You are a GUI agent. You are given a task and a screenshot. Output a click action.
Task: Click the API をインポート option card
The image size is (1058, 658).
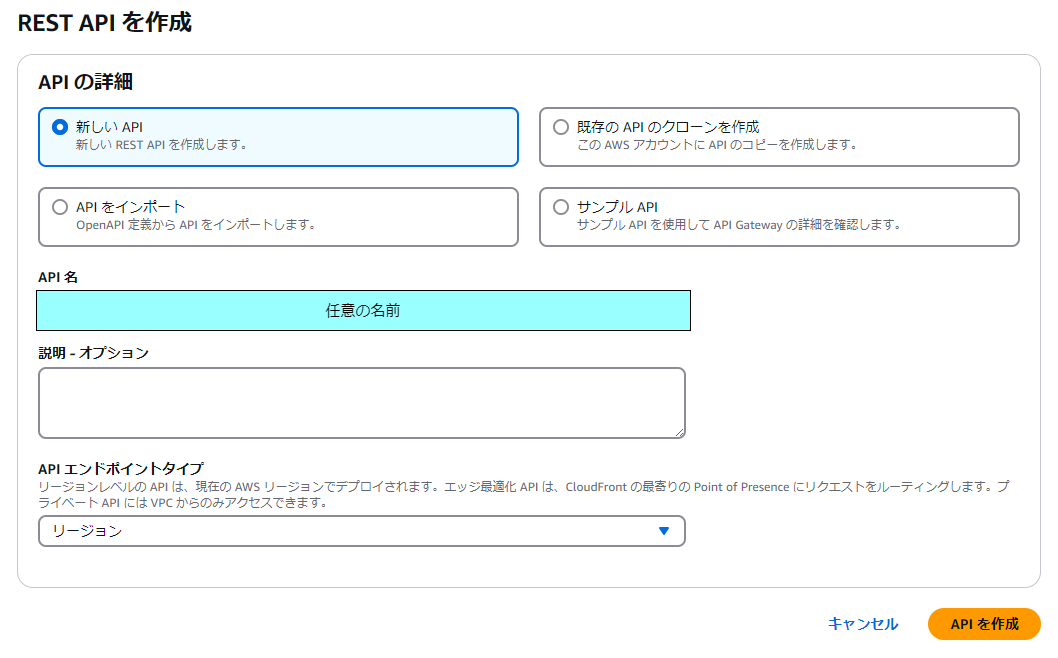[x=277, y=217]
